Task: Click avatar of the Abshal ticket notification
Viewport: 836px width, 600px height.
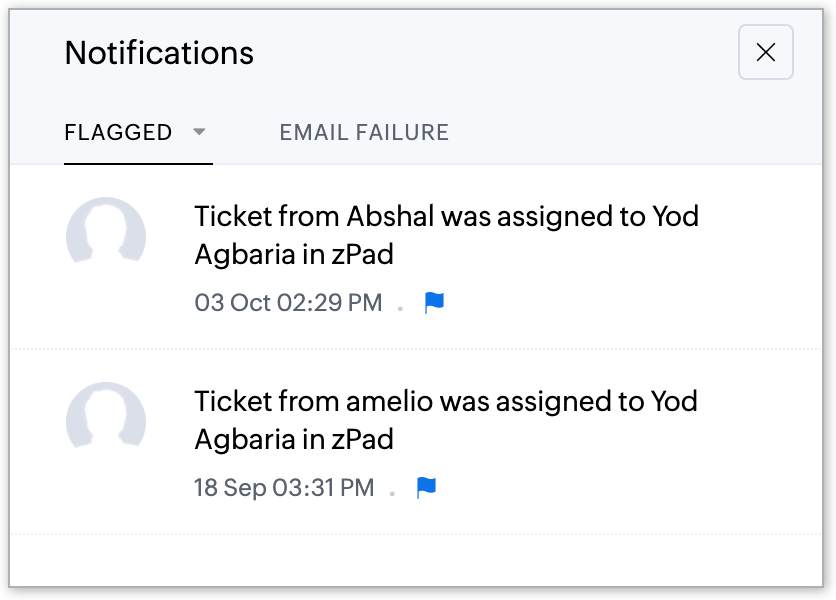Action: pos(106,237)
